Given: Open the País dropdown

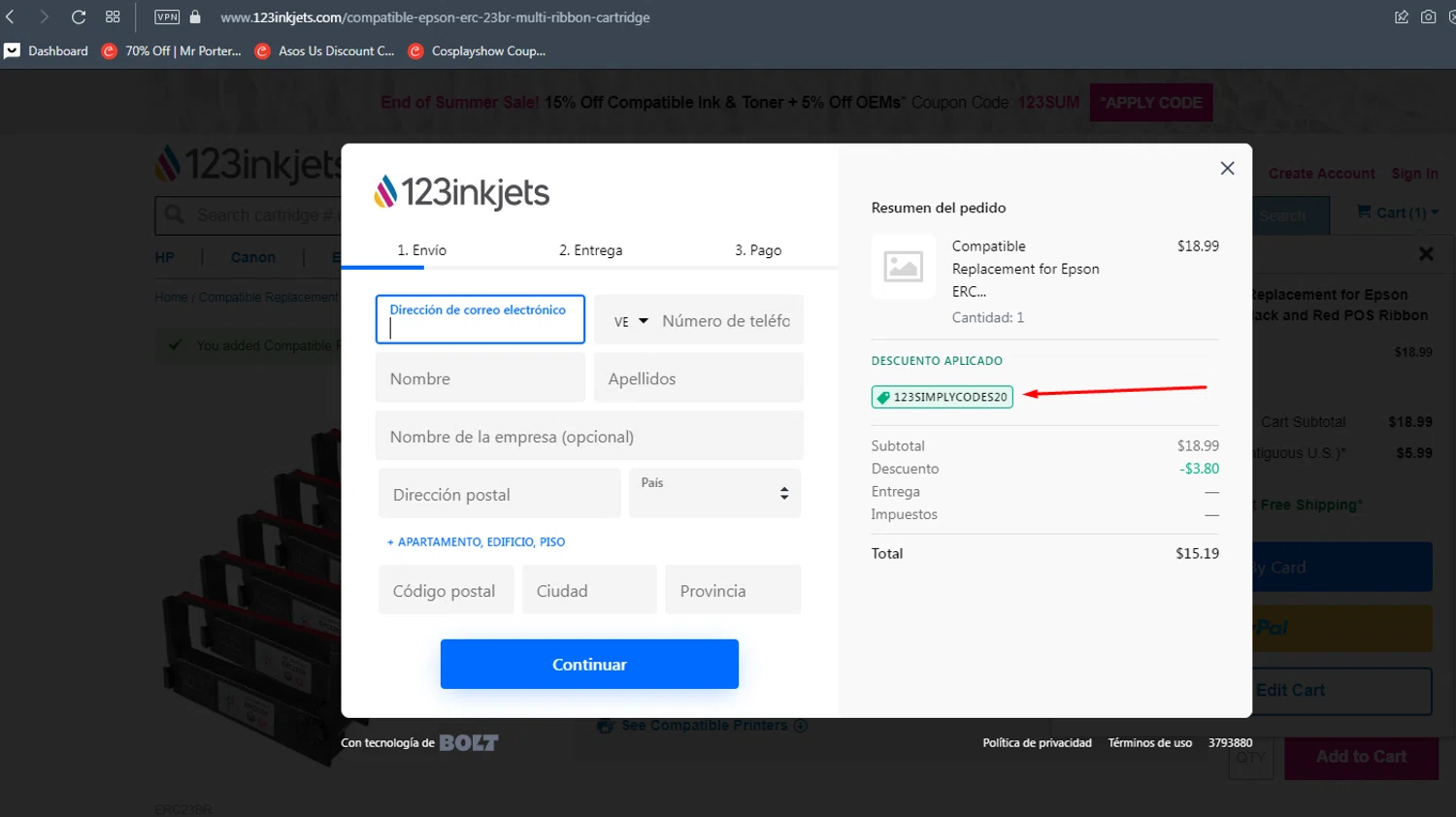Looking at the screenshot, I should point(714,493).
